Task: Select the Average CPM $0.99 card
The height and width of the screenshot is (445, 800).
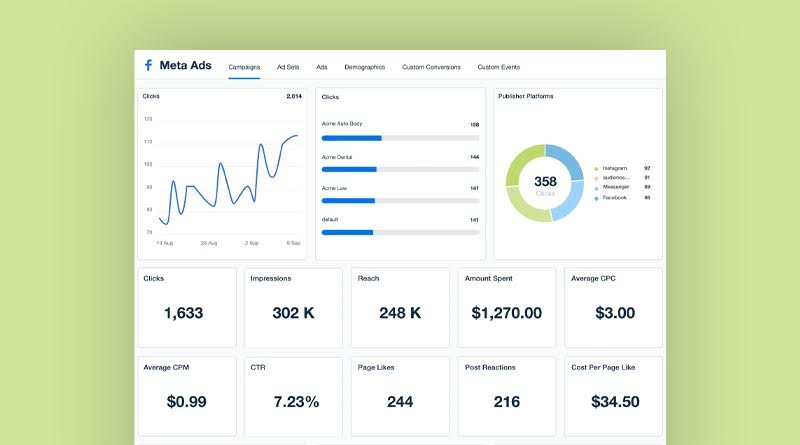Action: click(x=187, y=397)
